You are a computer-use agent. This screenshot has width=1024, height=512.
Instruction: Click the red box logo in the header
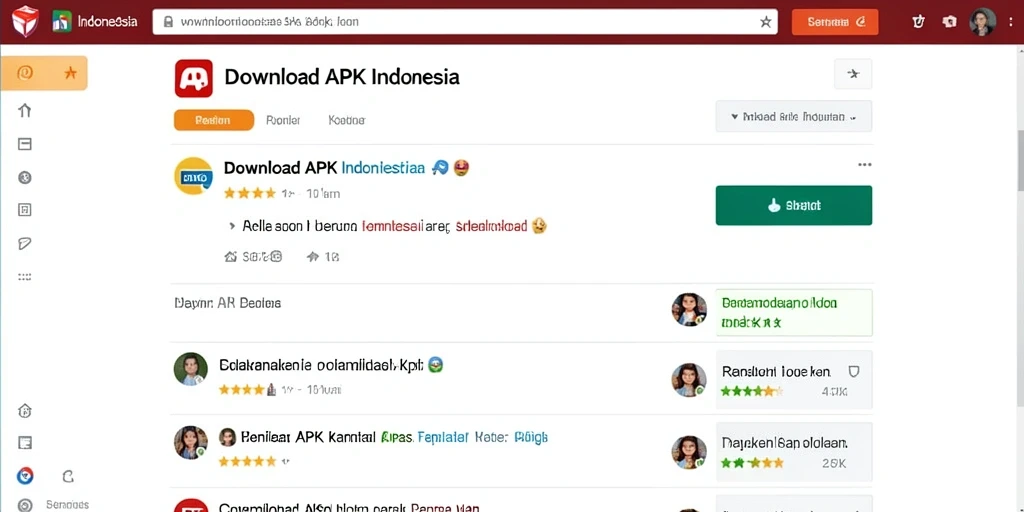[25, 21]
